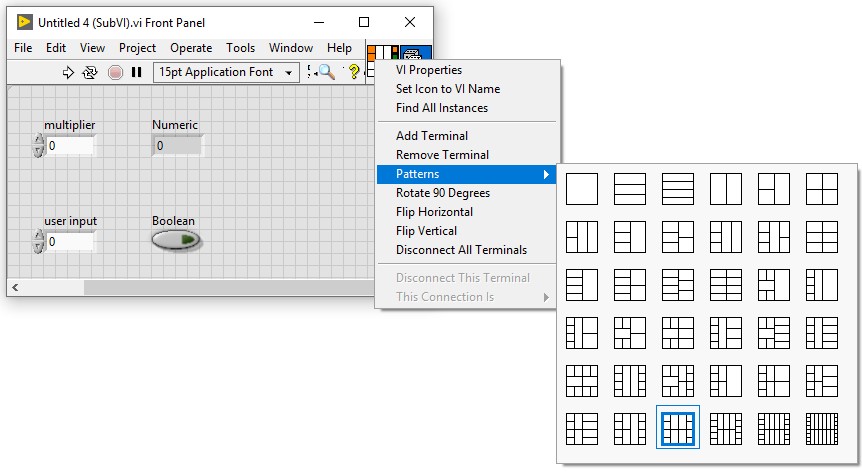The image size is (862, 472).
Task: Expand the Patterns submenu arrow
Action: 546,174
